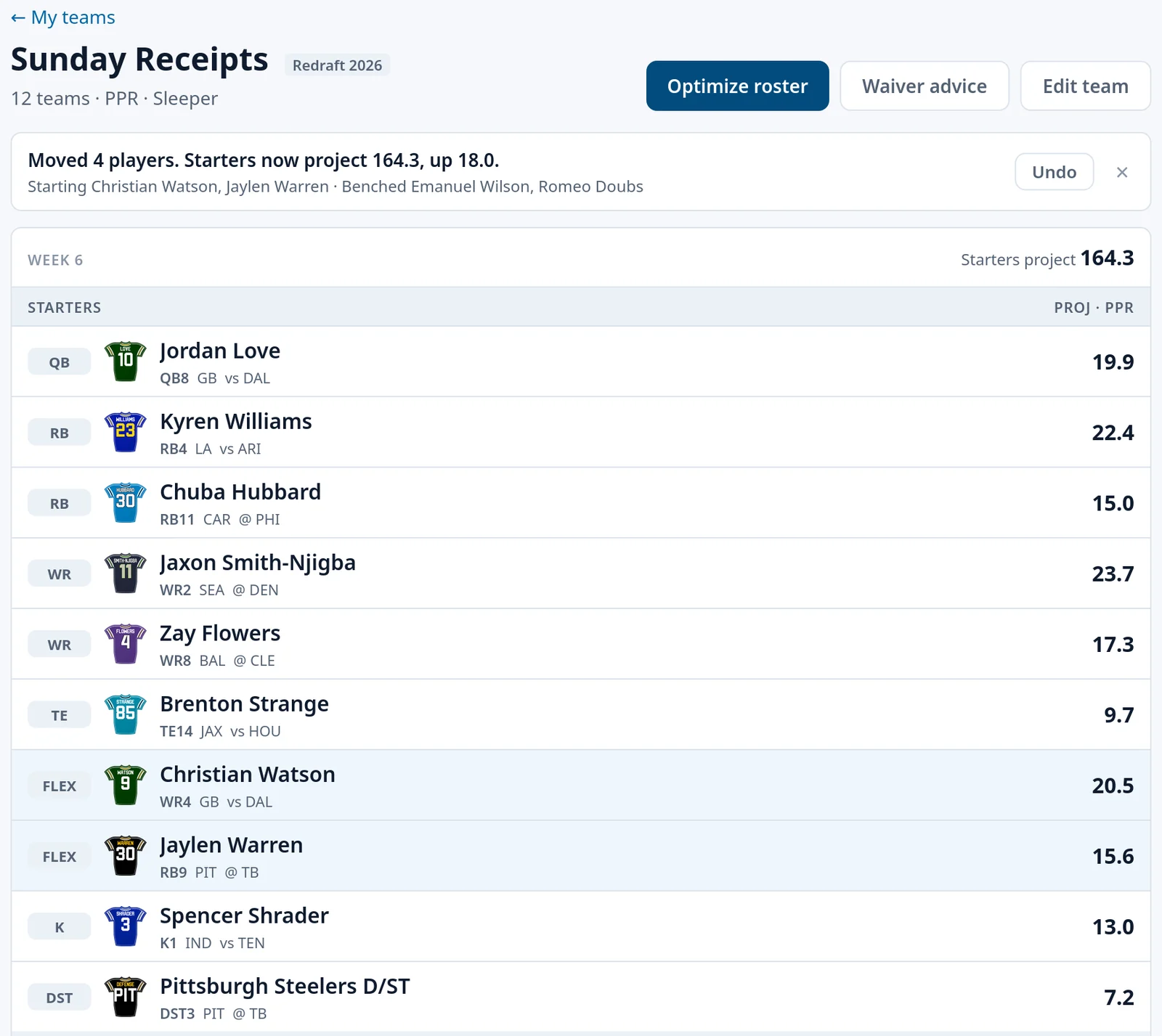Click the TE slot badge
1162x1036 pixels.
60,715
